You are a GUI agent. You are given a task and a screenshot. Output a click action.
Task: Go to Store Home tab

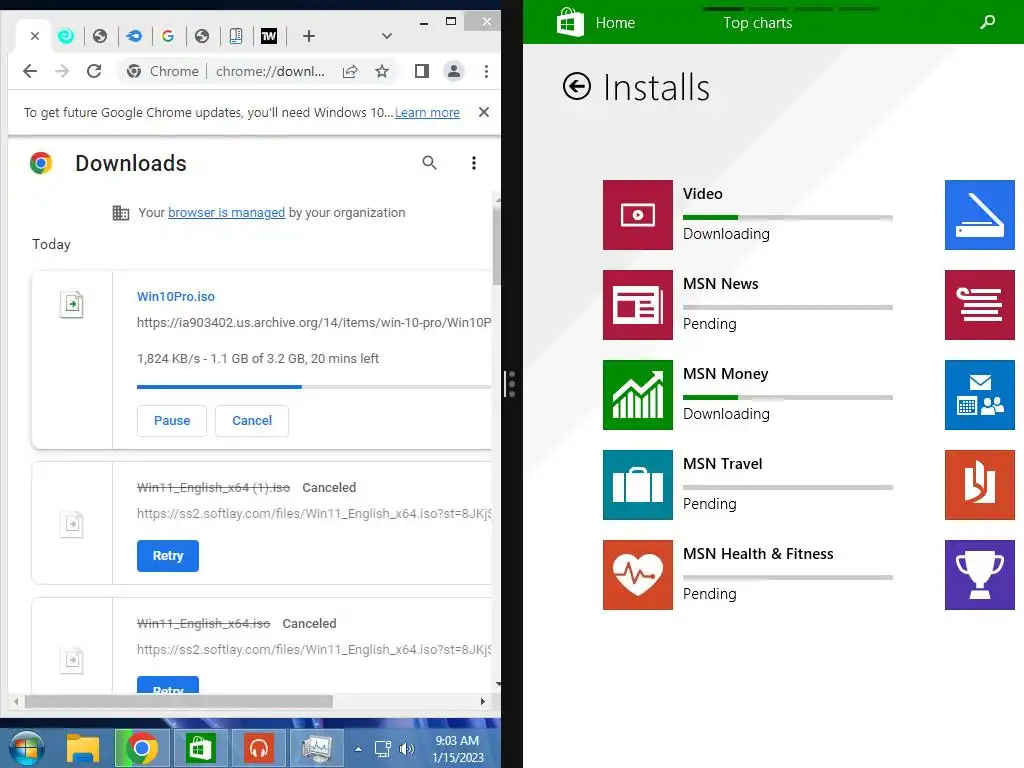(x=615, y=23)
